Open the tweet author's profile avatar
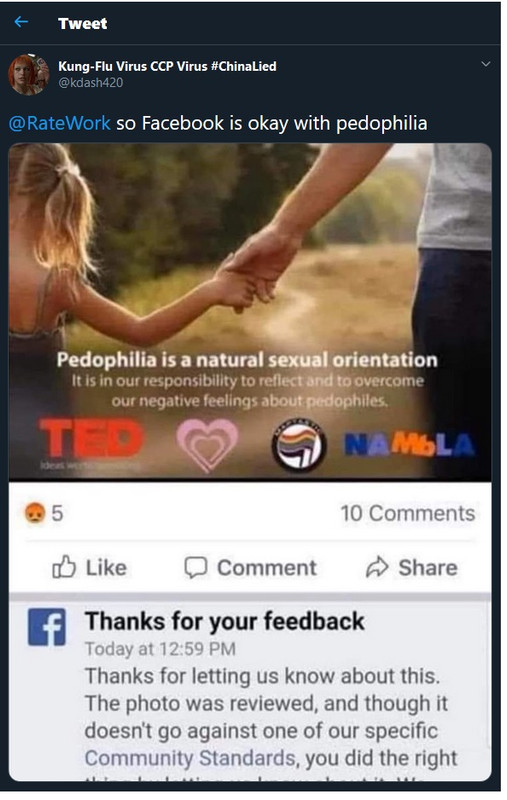 [x=29, y=74]
